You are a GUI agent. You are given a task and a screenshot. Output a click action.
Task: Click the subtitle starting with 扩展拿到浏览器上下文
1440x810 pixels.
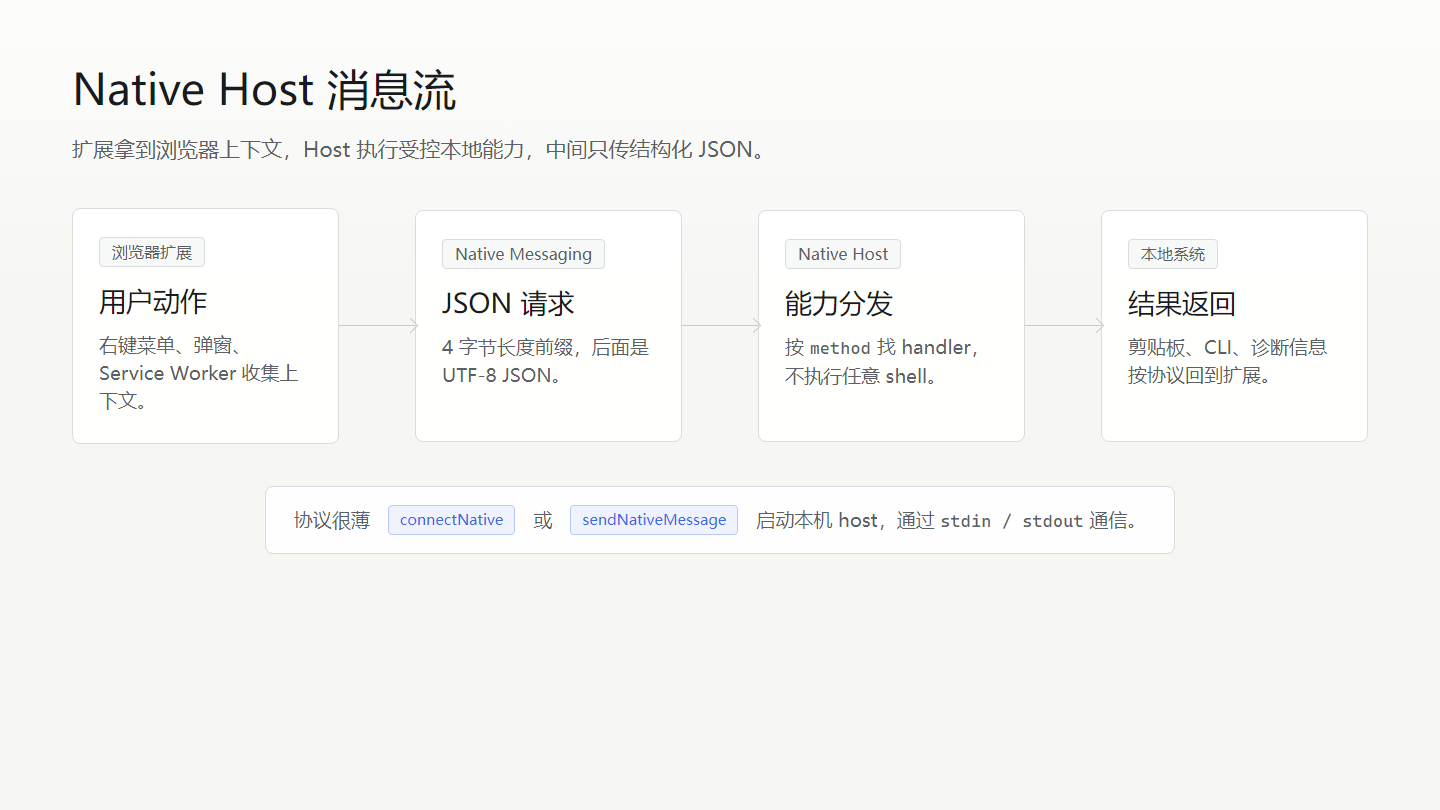[420, 150]
